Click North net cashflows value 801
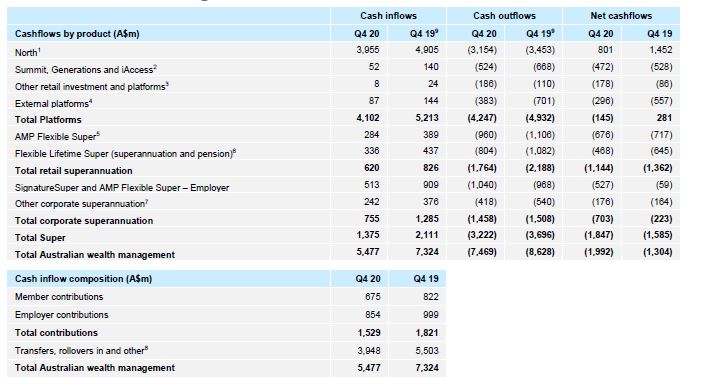710x378 pixels. pos(605,50)
